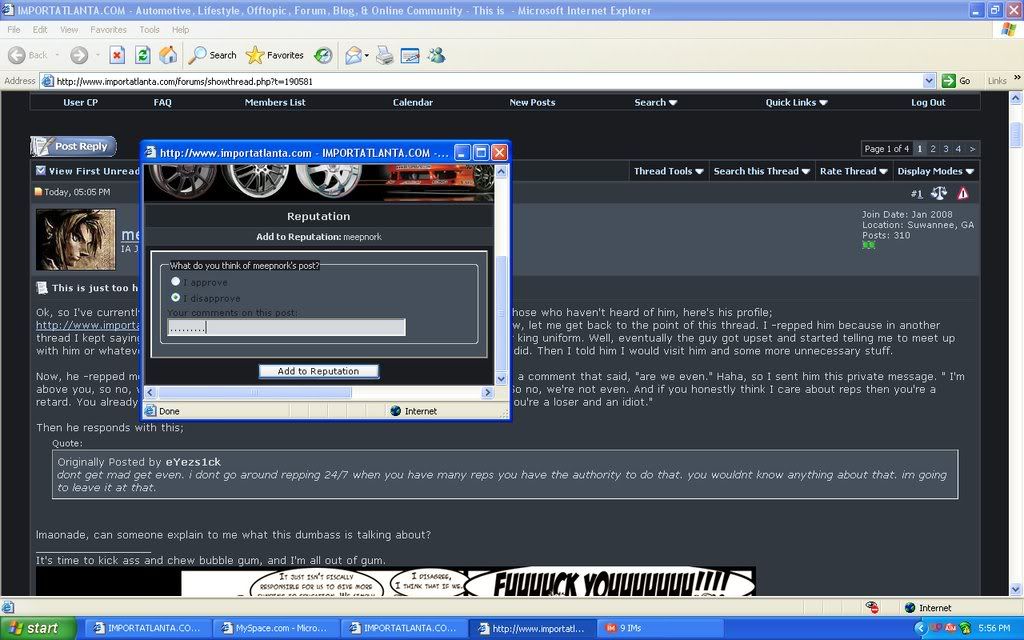Open the Tools menu in the menu bar
1024x640 pixels.
tap(149, 30)
